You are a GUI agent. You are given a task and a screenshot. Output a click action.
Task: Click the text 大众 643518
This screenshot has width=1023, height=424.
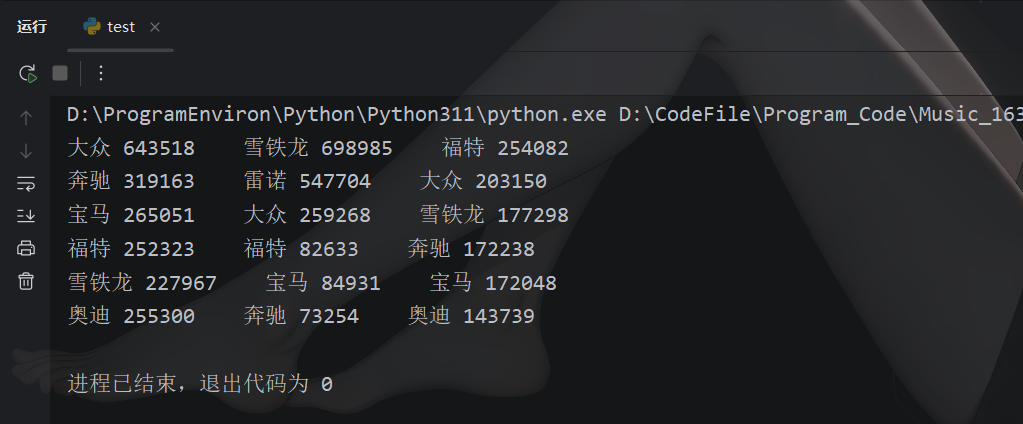point(131,148)
